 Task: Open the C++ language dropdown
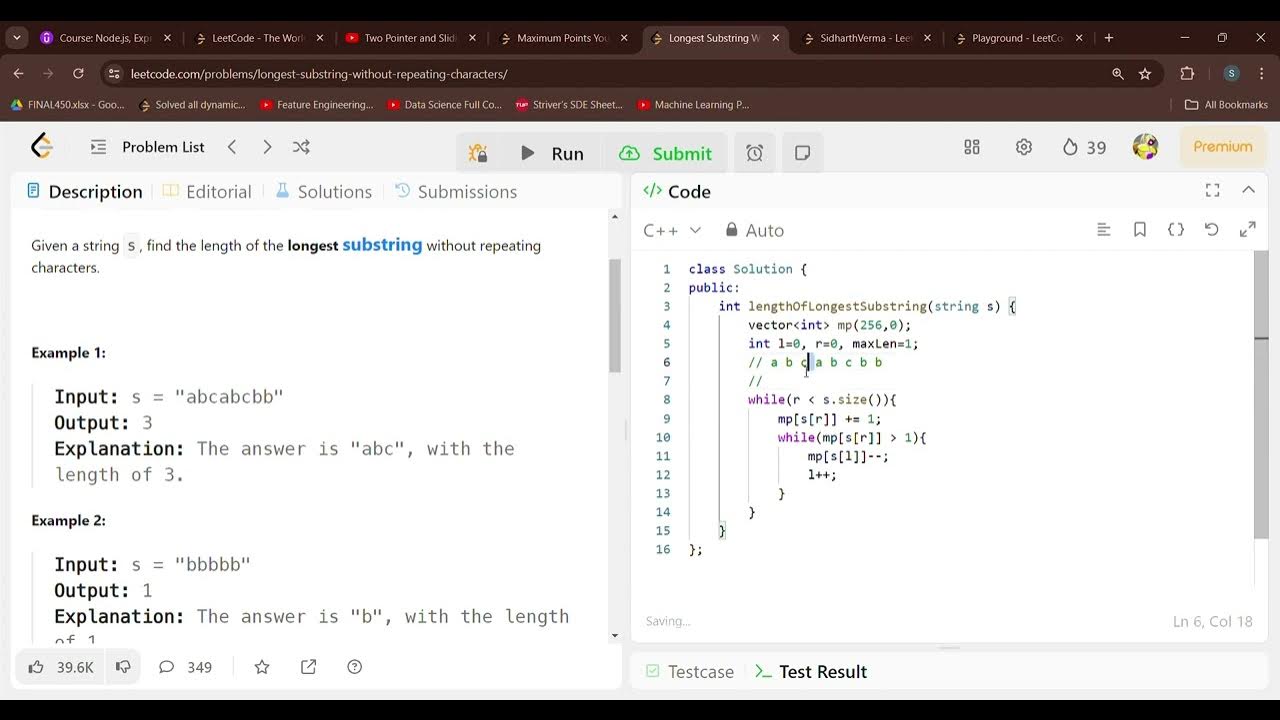[672, 230]
